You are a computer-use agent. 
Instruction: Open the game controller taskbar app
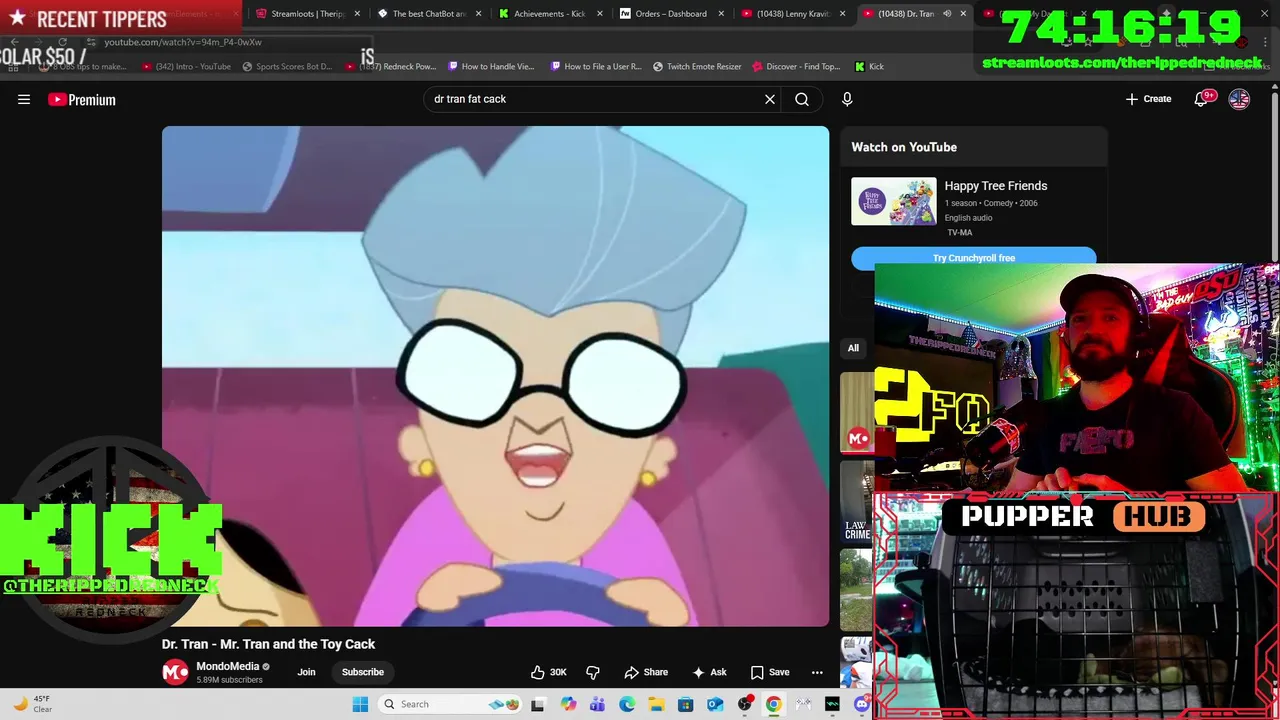click(x=803, y=704)
